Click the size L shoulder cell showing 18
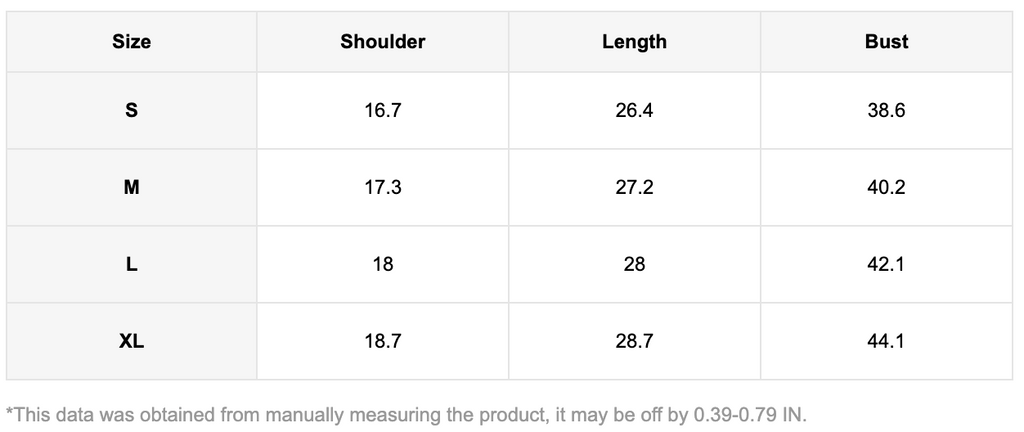 pos(382,264)
